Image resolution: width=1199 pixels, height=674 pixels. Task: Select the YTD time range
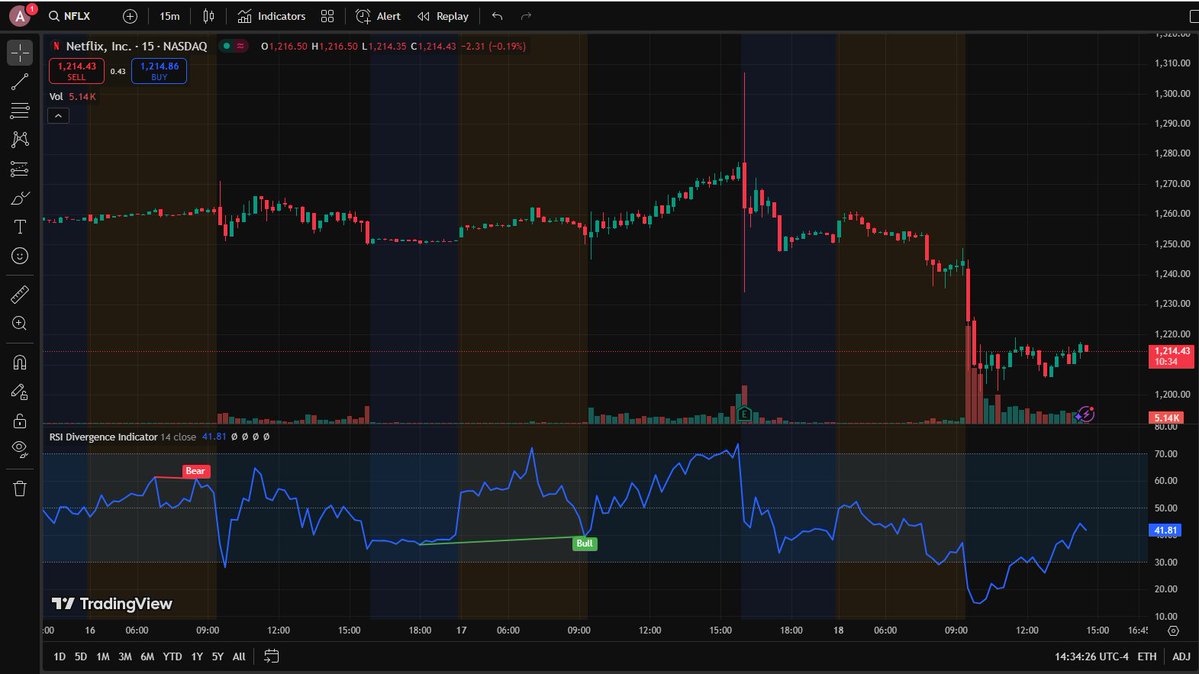coord(173,656)
